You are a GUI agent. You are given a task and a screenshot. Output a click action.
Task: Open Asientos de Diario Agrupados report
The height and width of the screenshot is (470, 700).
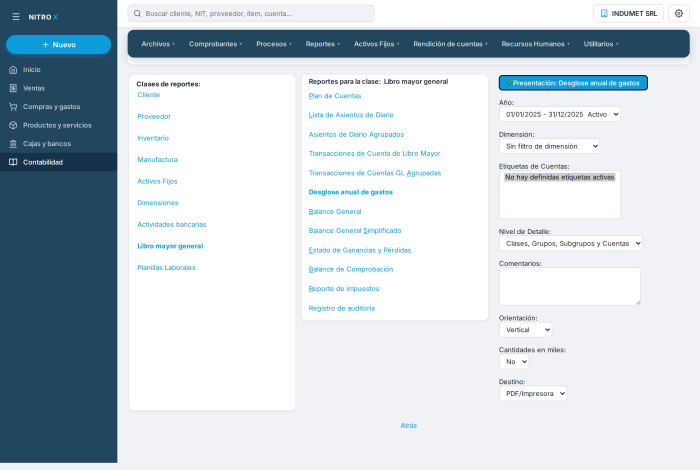pyautogui.click(x=356, y=134)
